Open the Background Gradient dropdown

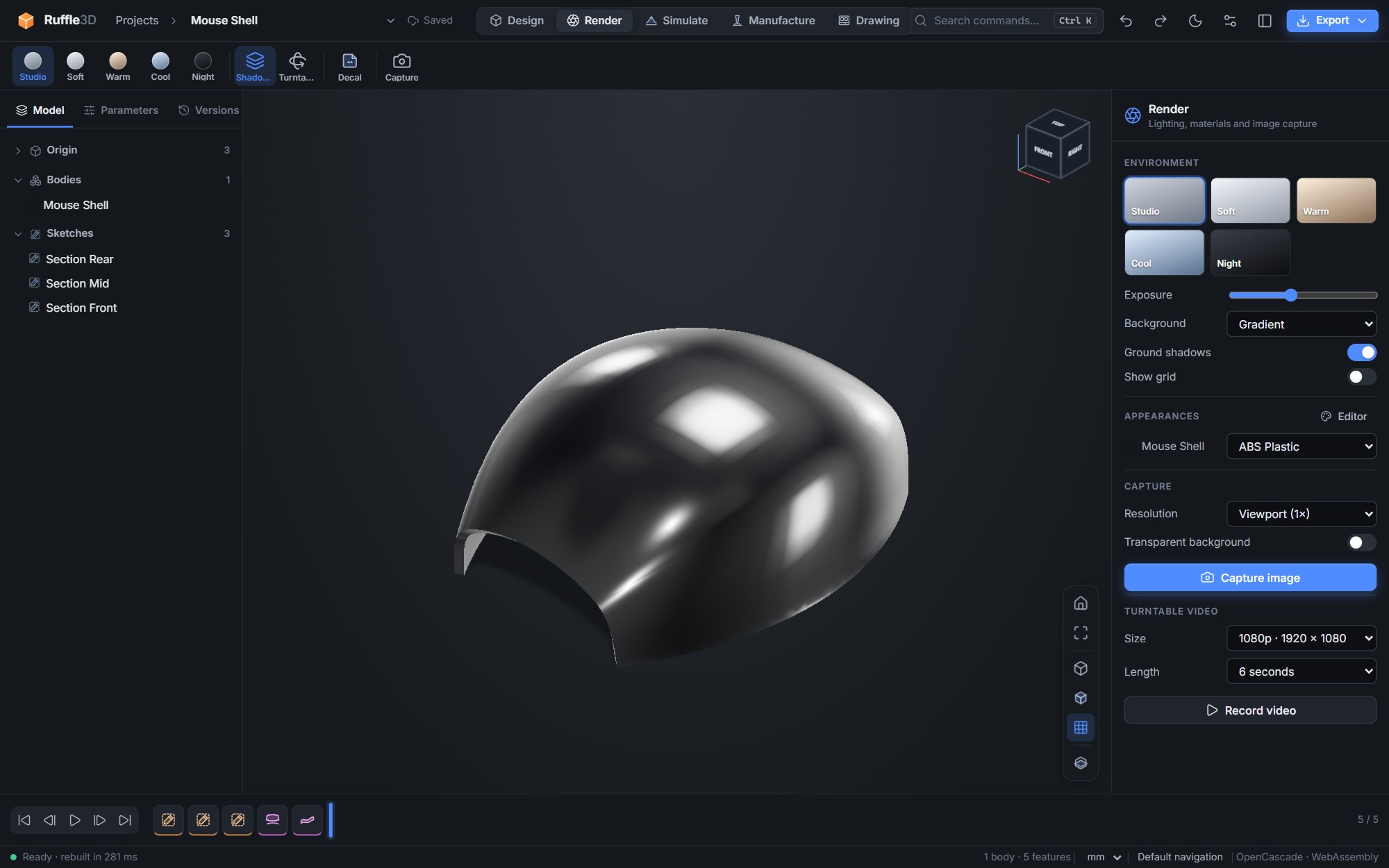pos(1301,324)
